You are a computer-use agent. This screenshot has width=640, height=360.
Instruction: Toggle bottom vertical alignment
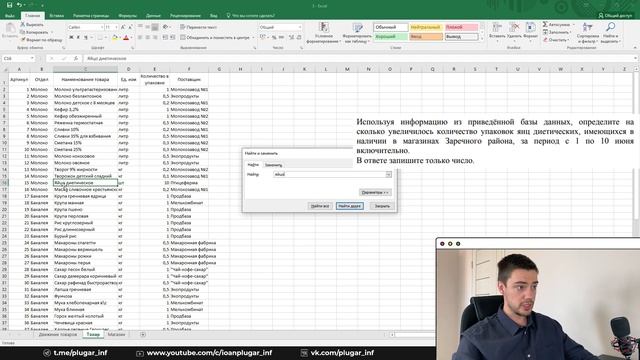click(155, 27)
